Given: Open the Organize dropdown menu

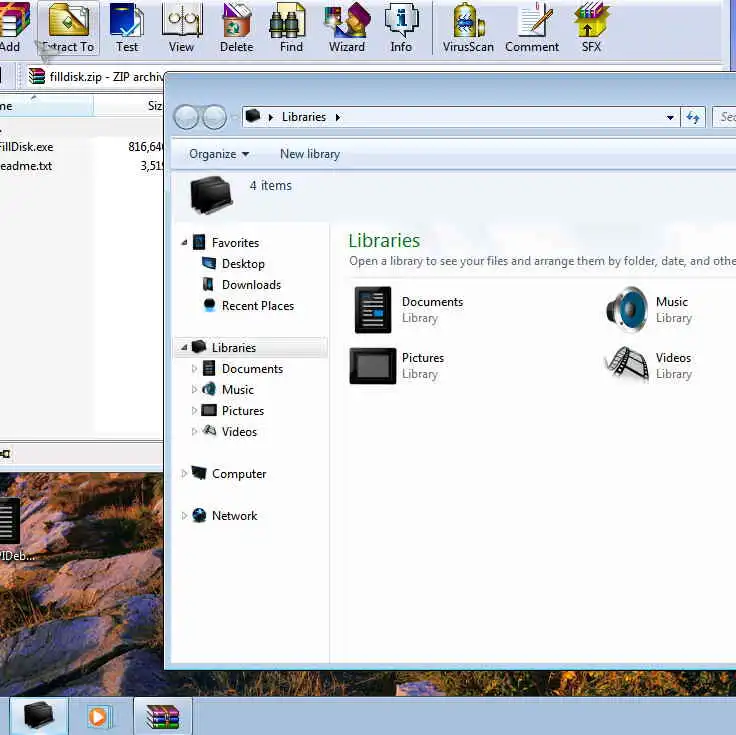Looking at the screenshot, I should (219, 154).
